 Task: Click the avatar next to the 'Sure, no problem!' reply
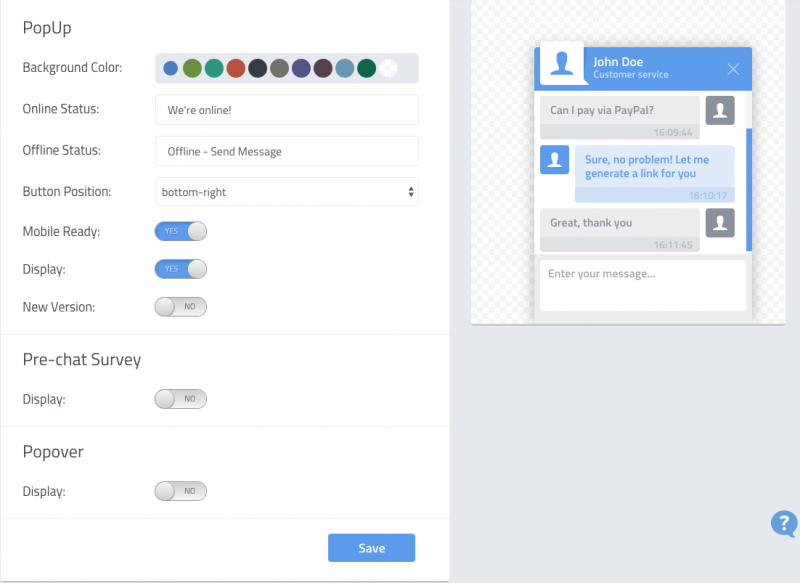[555, 159]
